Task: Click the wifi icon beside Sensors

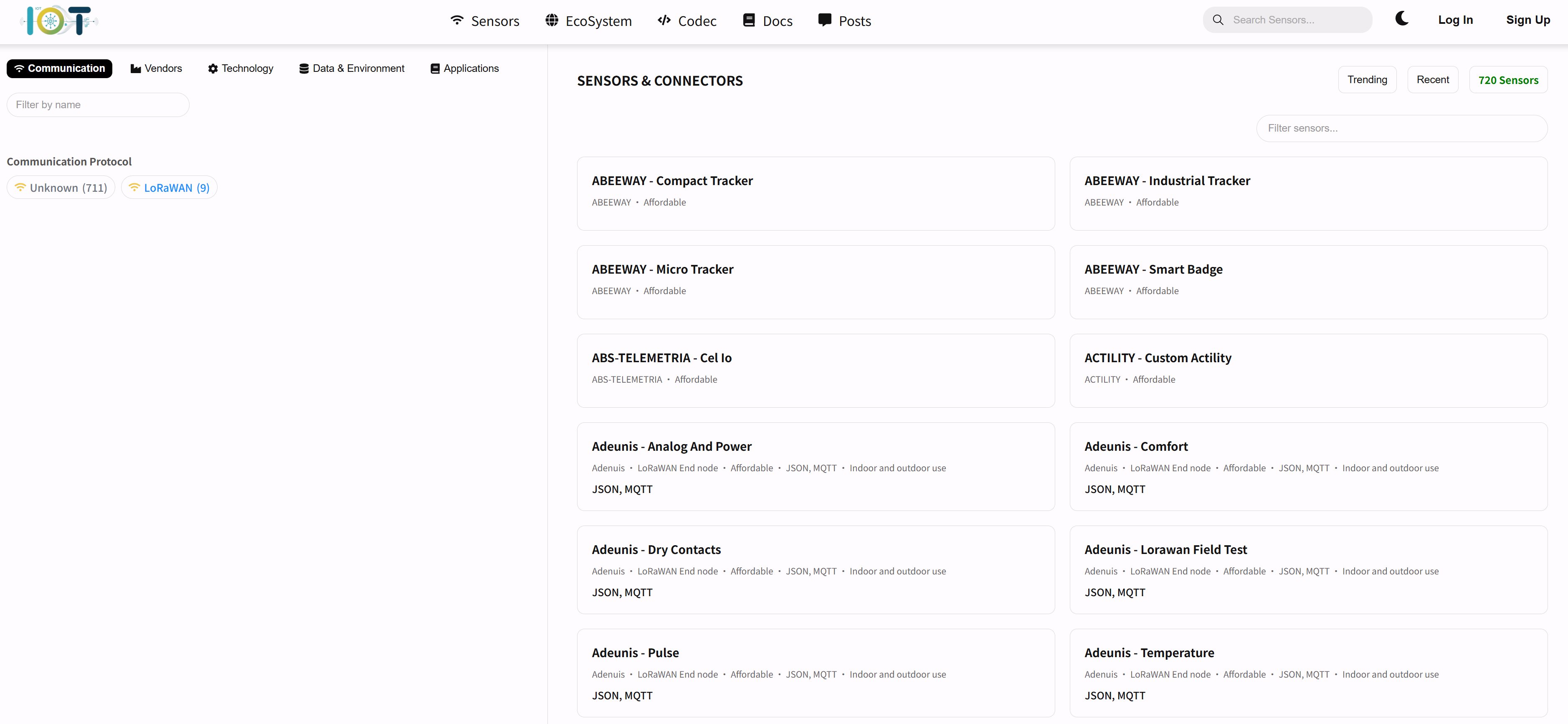Action: 457,20
